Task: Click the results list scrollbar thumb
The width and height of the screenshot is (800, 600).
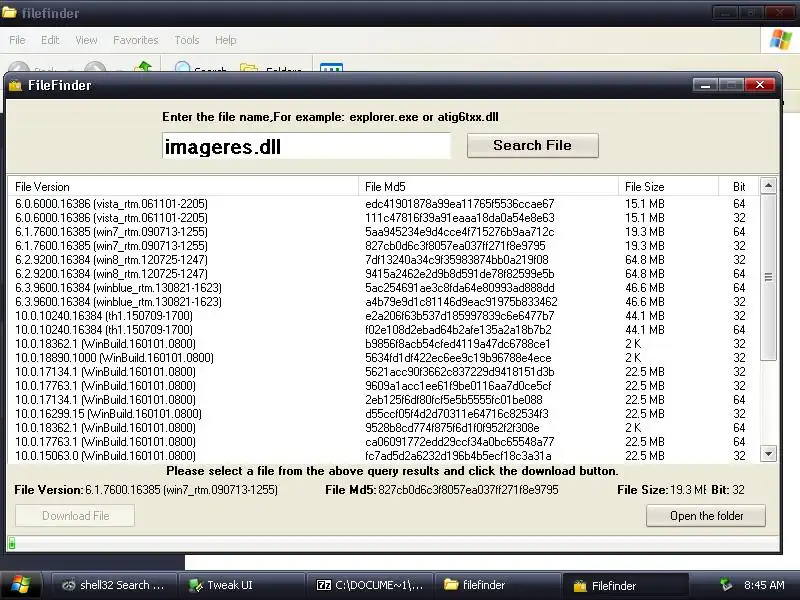Action: click(768, 277)
